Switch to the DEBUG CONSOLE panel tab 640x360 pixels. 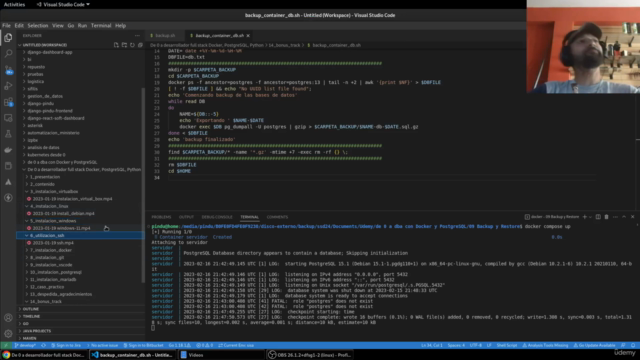[x=217, y=217]
